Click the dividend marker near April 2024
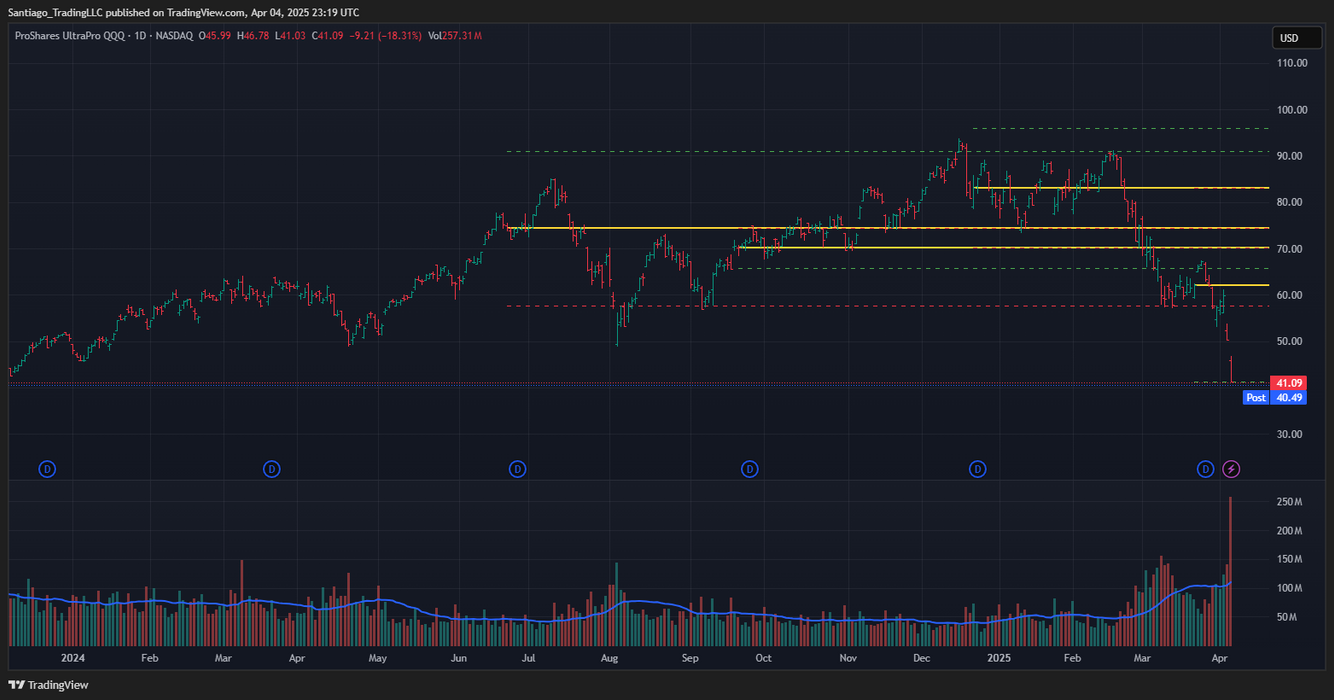 pos(271,468)
